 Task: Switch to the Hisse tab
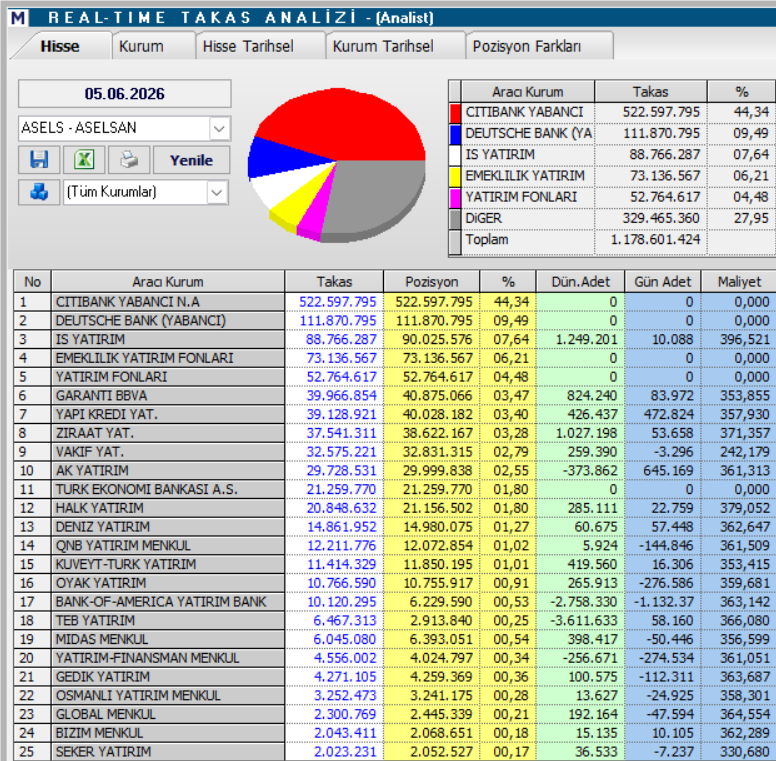(x=60, y=47)
